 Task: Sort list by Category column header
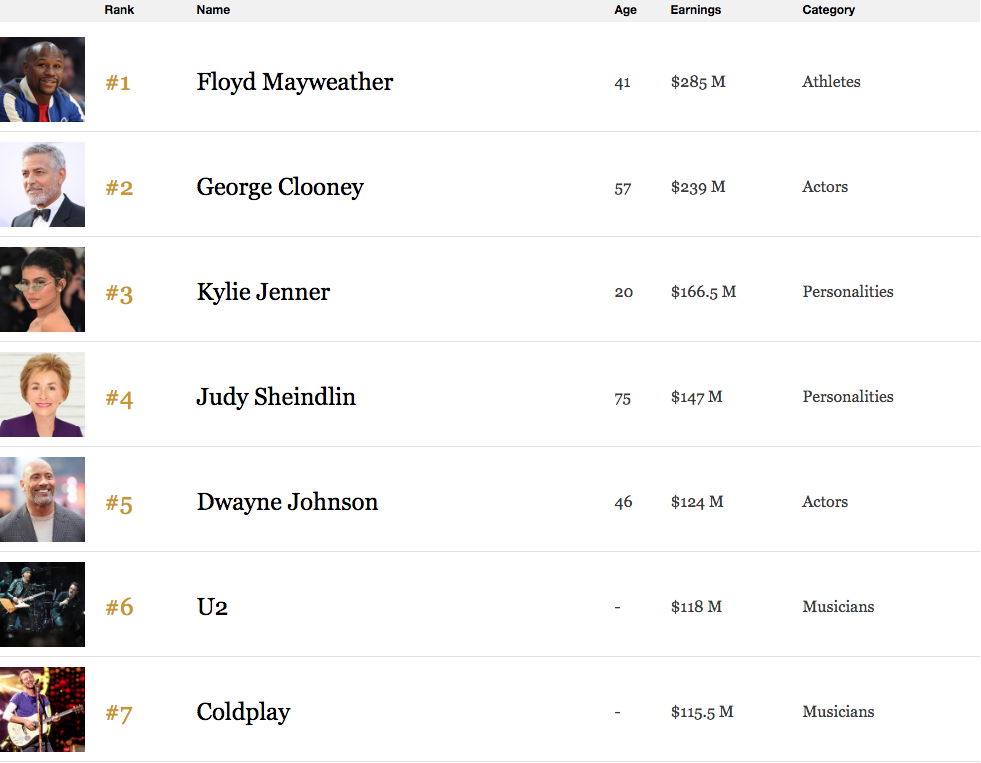tap(828, 10)
